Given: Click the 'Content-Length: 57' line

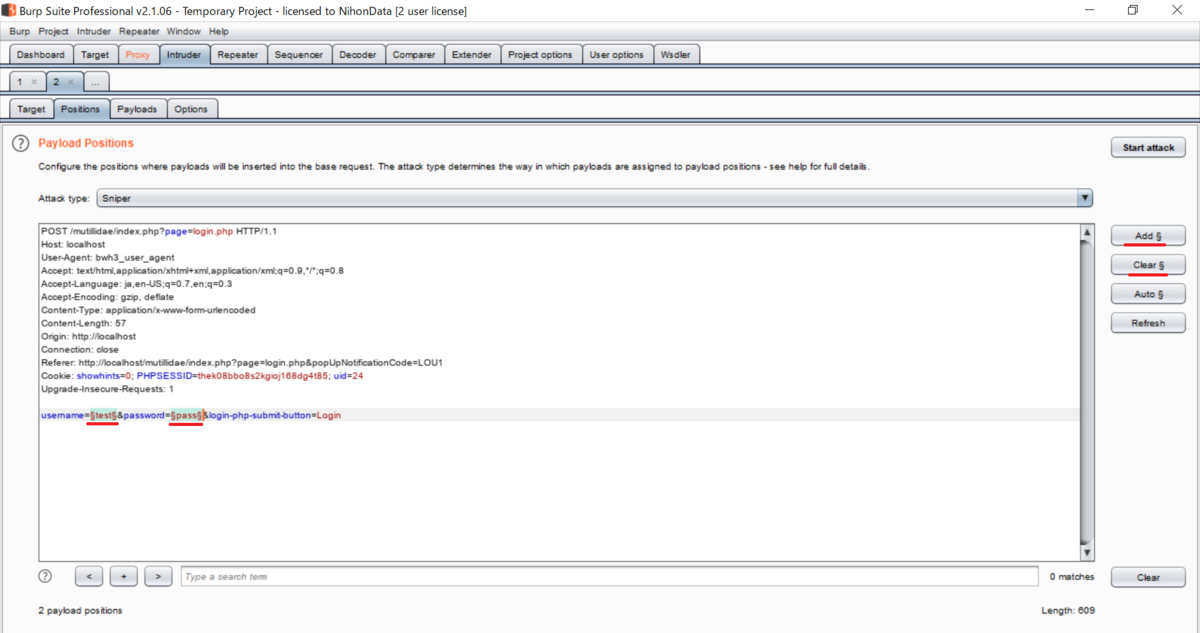Looking at the screenshot, I should coord(83,324).
